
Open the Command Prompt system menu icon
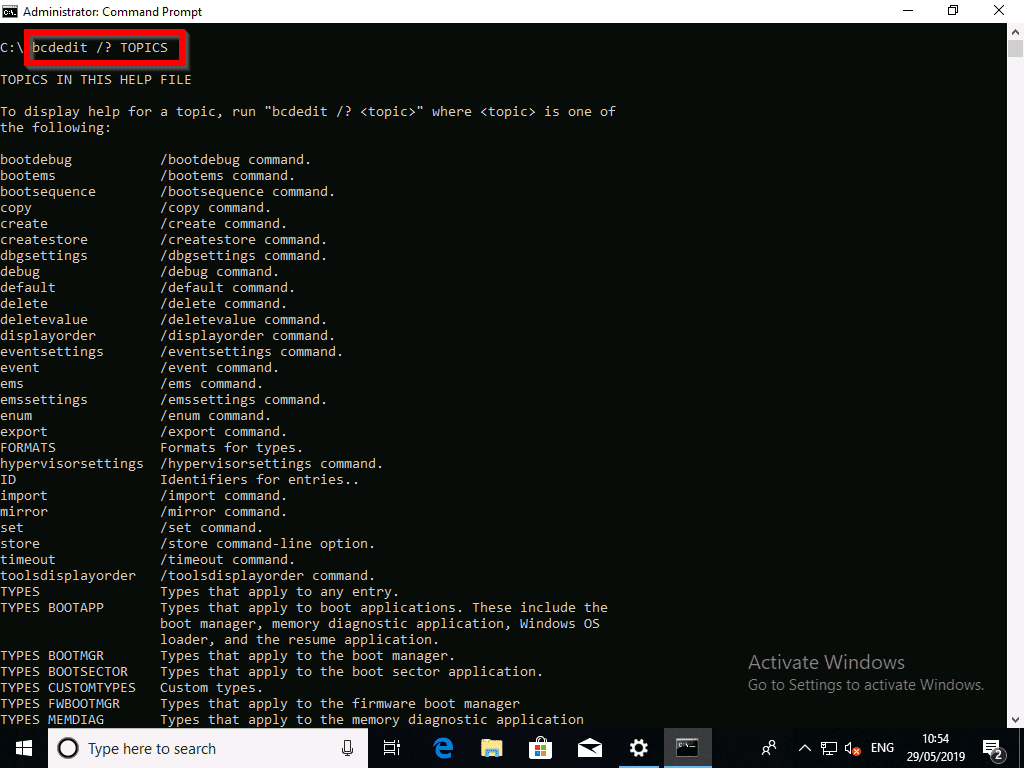[x=10, y=11]
